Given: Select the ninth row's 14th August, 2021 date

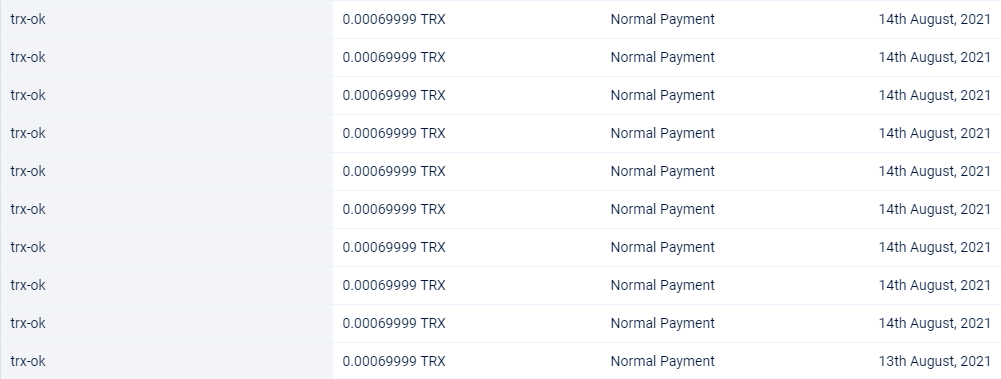Looking at the screenshot, I should click(934, 323).
